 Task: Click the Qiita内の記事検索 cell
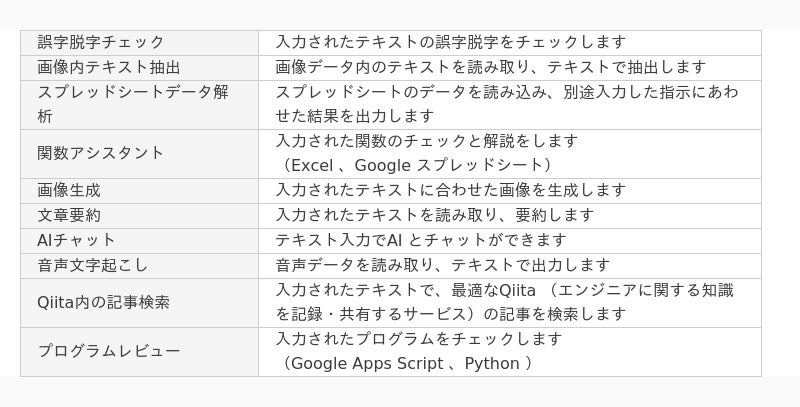point(139,303)
